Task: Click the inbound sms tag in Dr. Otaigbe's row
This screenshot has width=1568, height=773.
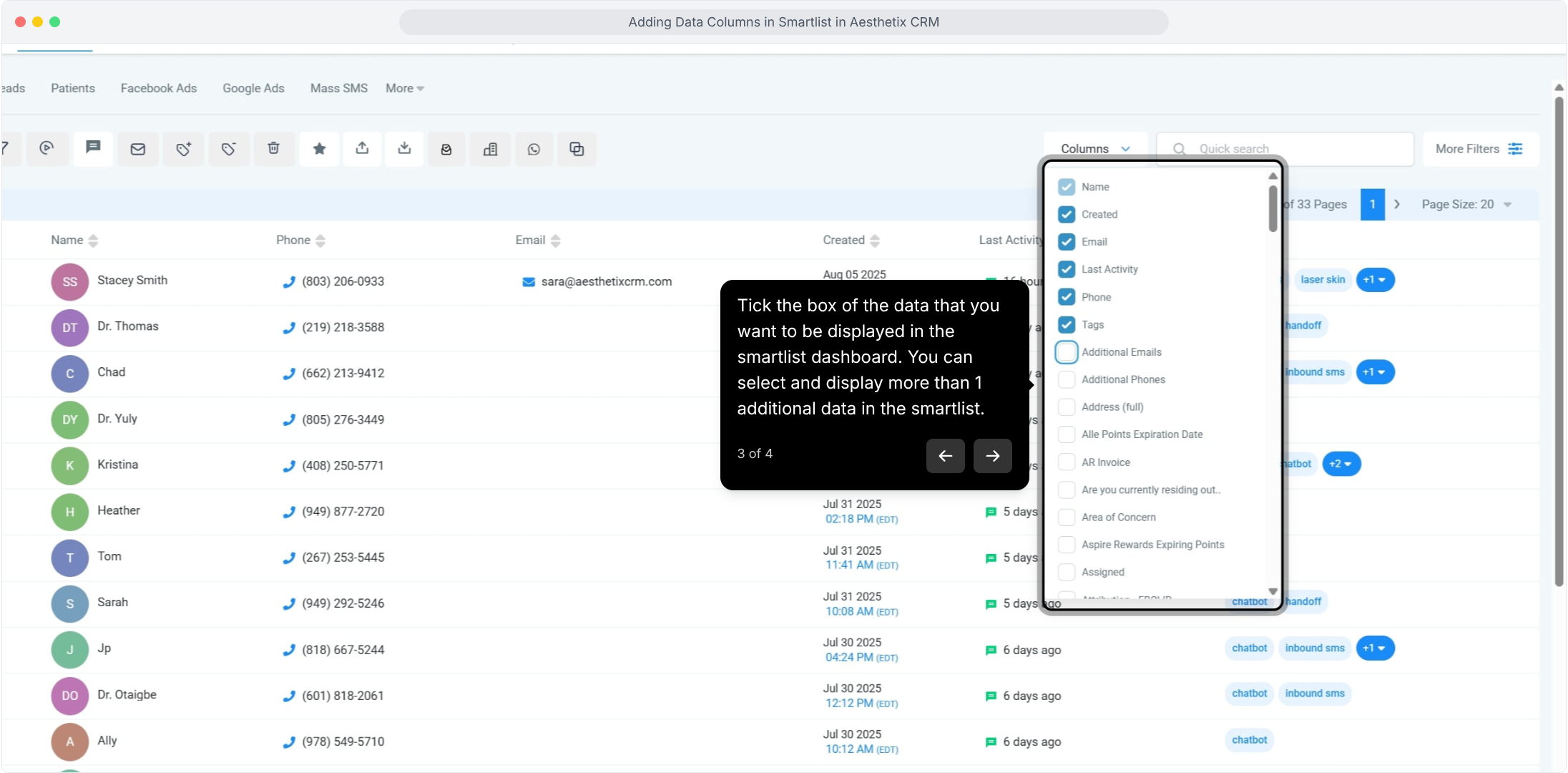Action: 1315,694
